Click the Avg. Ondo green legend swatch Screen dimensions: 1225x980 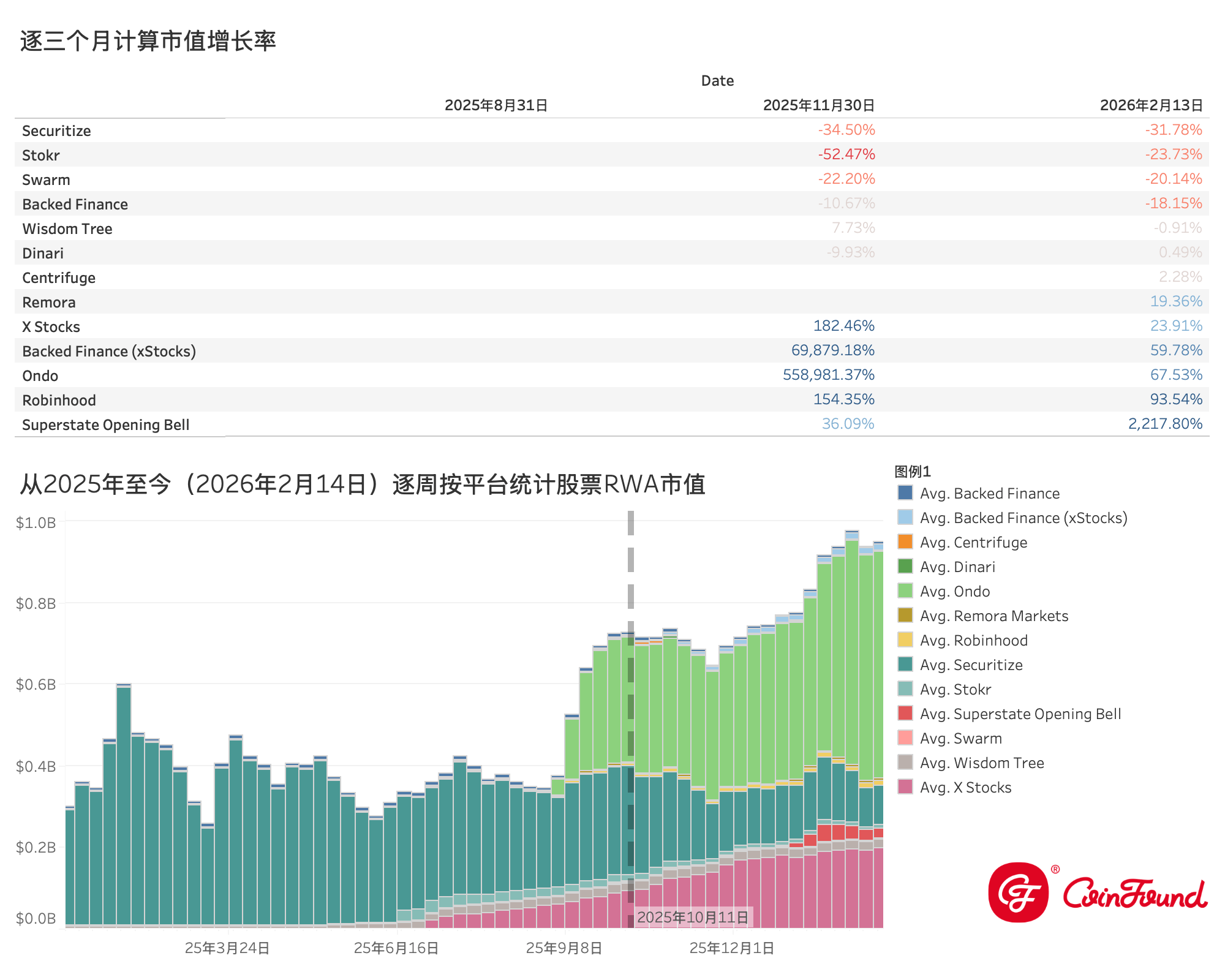[x=905, y=591]
